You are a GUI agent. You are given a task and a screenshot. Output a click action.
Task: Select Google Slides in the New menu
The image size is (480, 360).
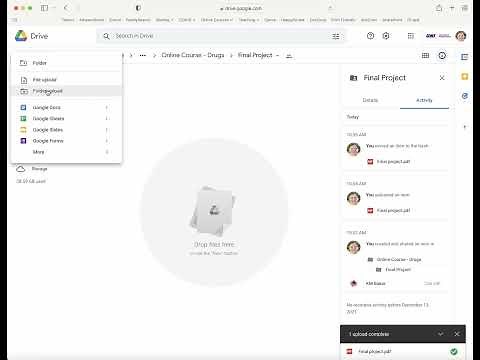[x=67, y=130]
